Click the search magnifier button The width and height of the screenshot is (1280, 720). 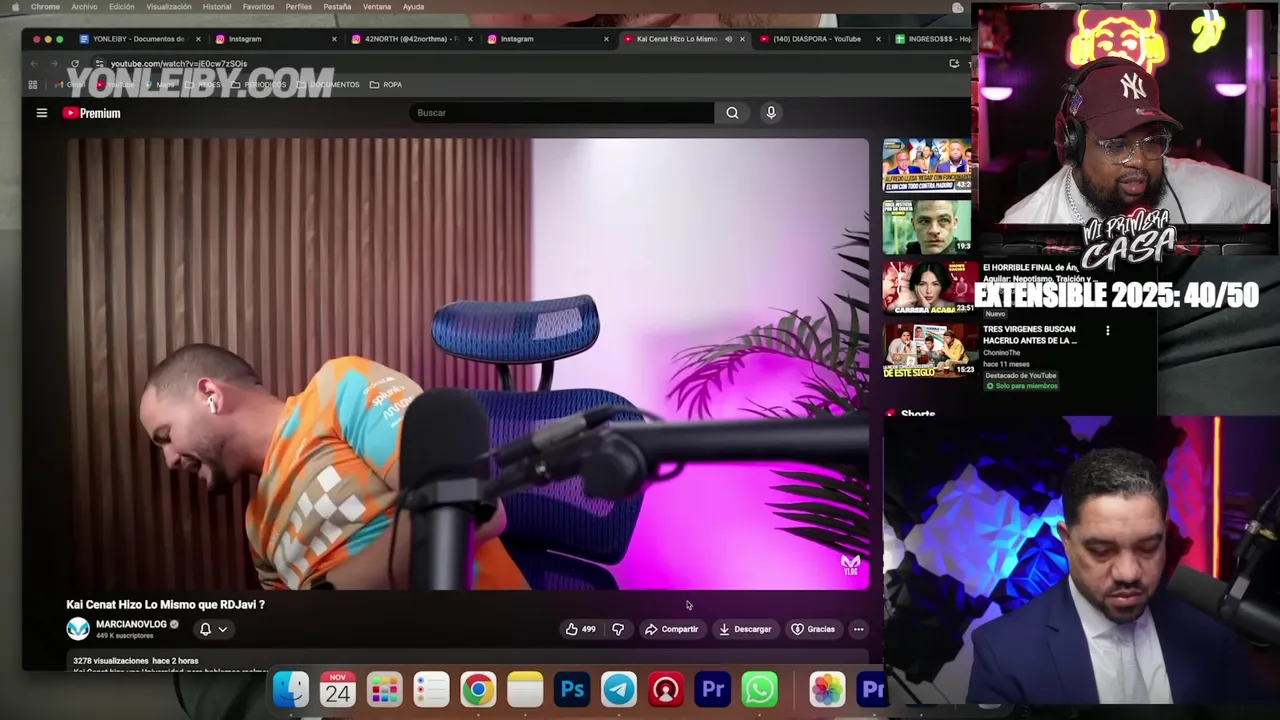[732, 113]
